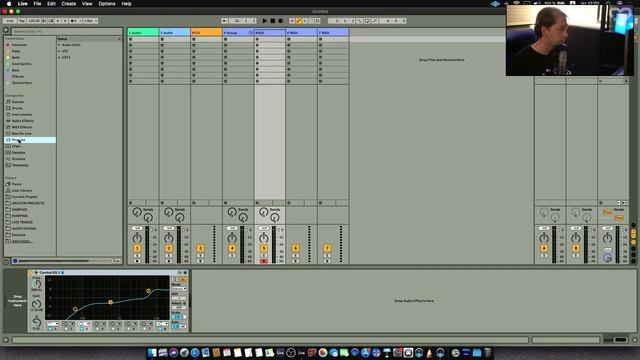Disarm the red record arm on track 5
640x360 pixels.
point(264,261)
